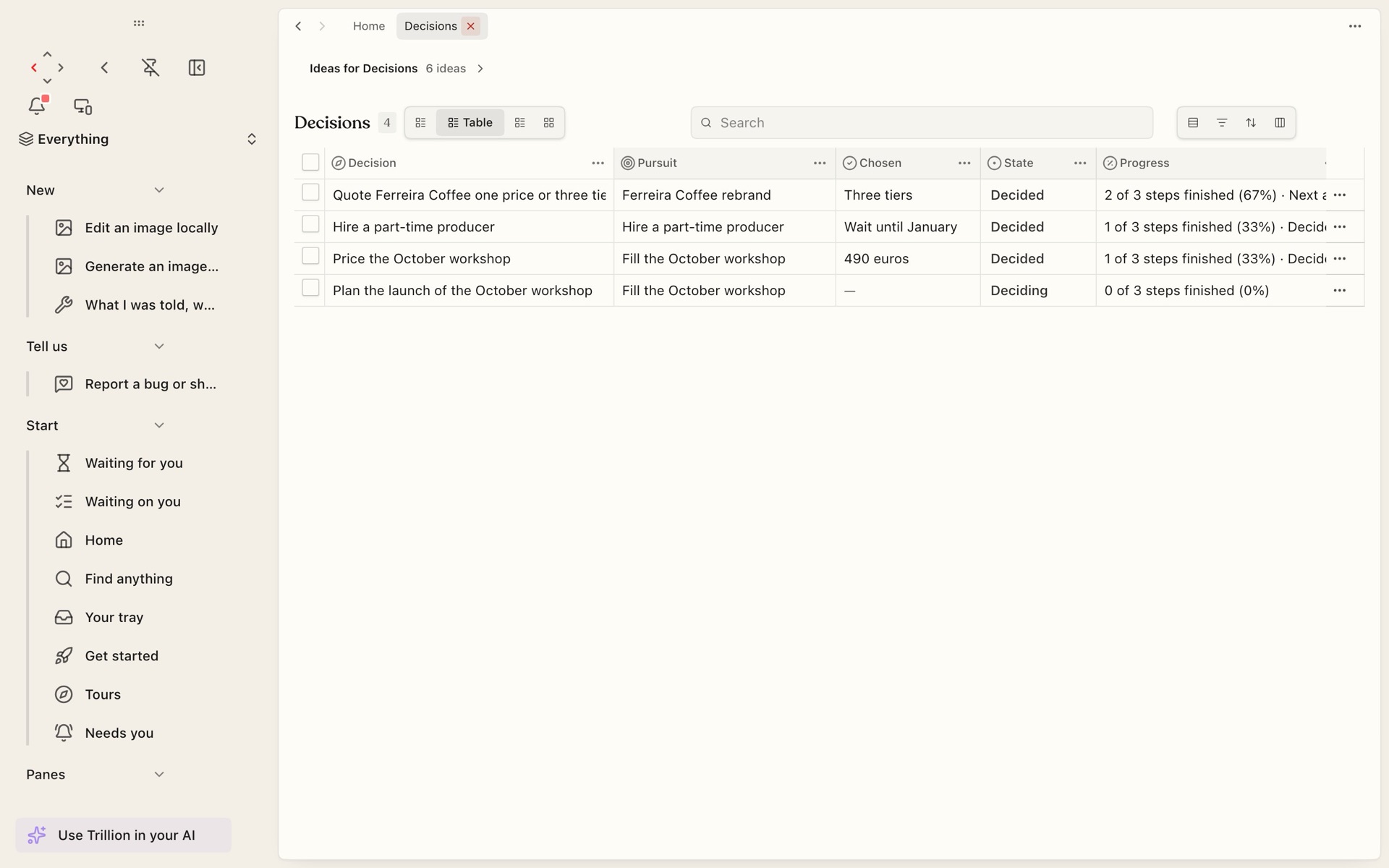
Task: Collapse the Start section chevron
Action: click(159, 425)
